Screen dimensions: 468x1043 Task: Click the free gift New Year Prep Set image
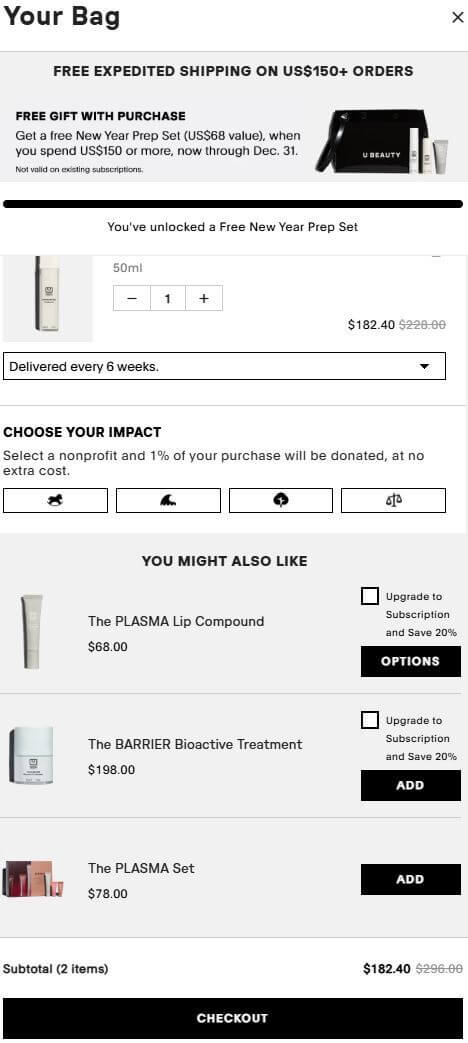pos(382,142)
